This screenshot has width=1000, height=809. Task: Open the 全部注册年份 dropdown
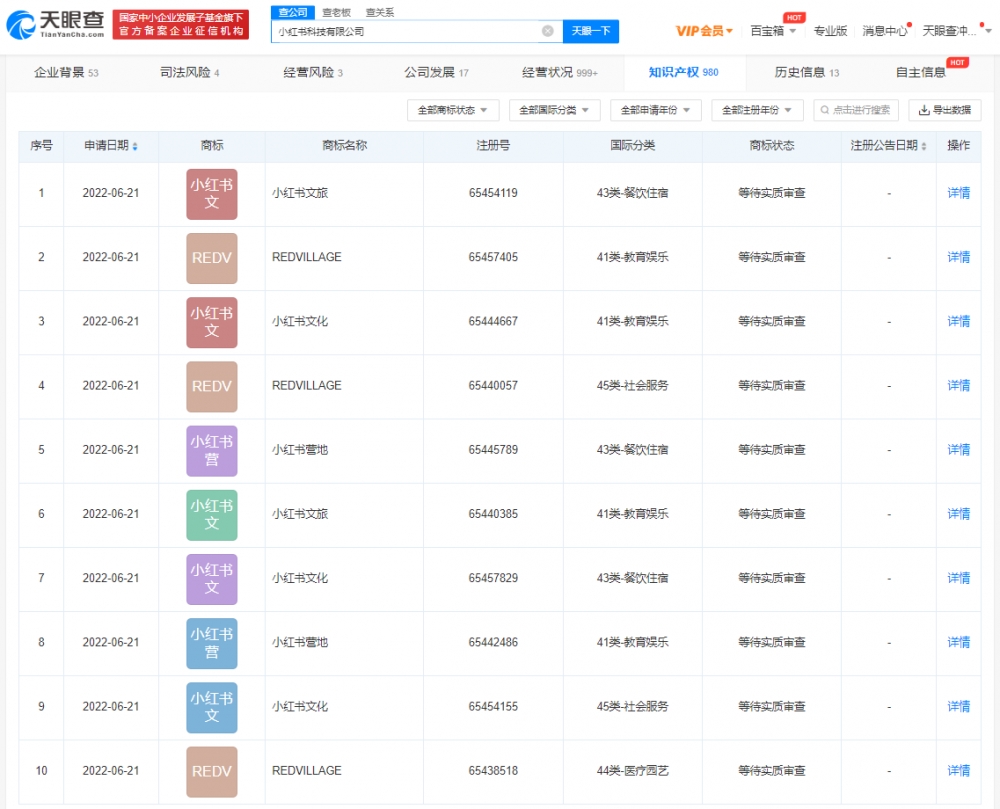pos(757,110)
